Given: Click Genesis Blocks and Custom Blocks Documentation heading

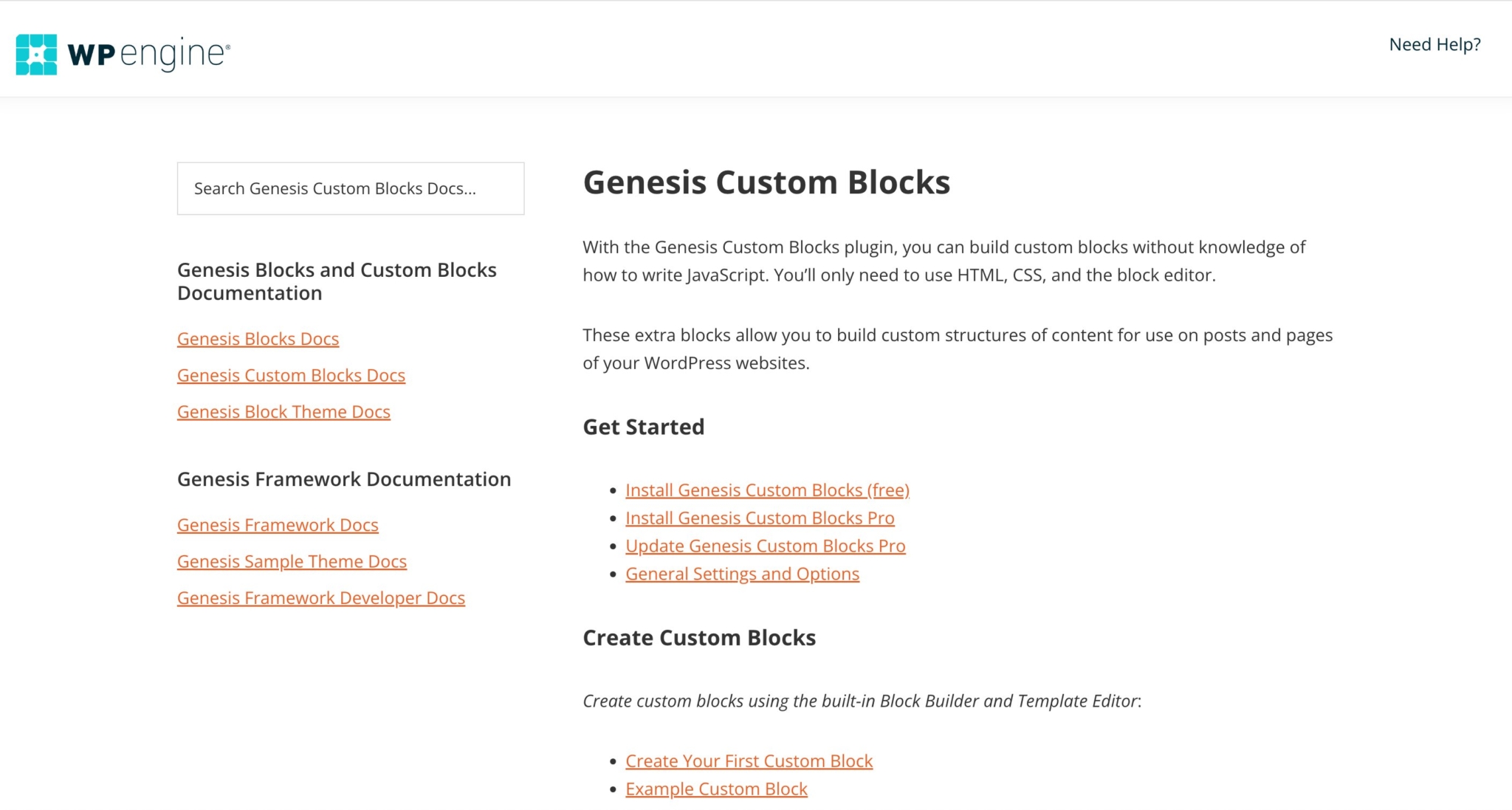Looking at the screenshot, I should tap(336, 281).
